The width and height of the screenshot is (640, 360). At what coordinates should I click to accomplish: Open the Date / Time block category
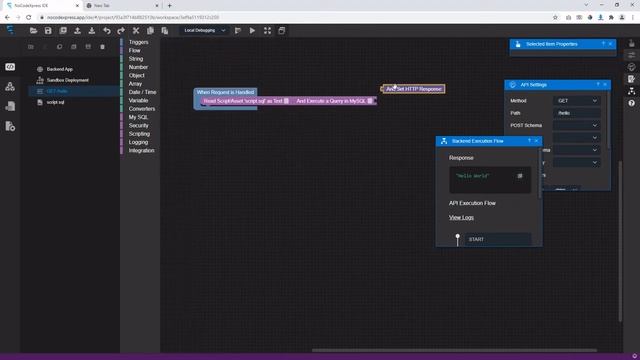point(142,92)
